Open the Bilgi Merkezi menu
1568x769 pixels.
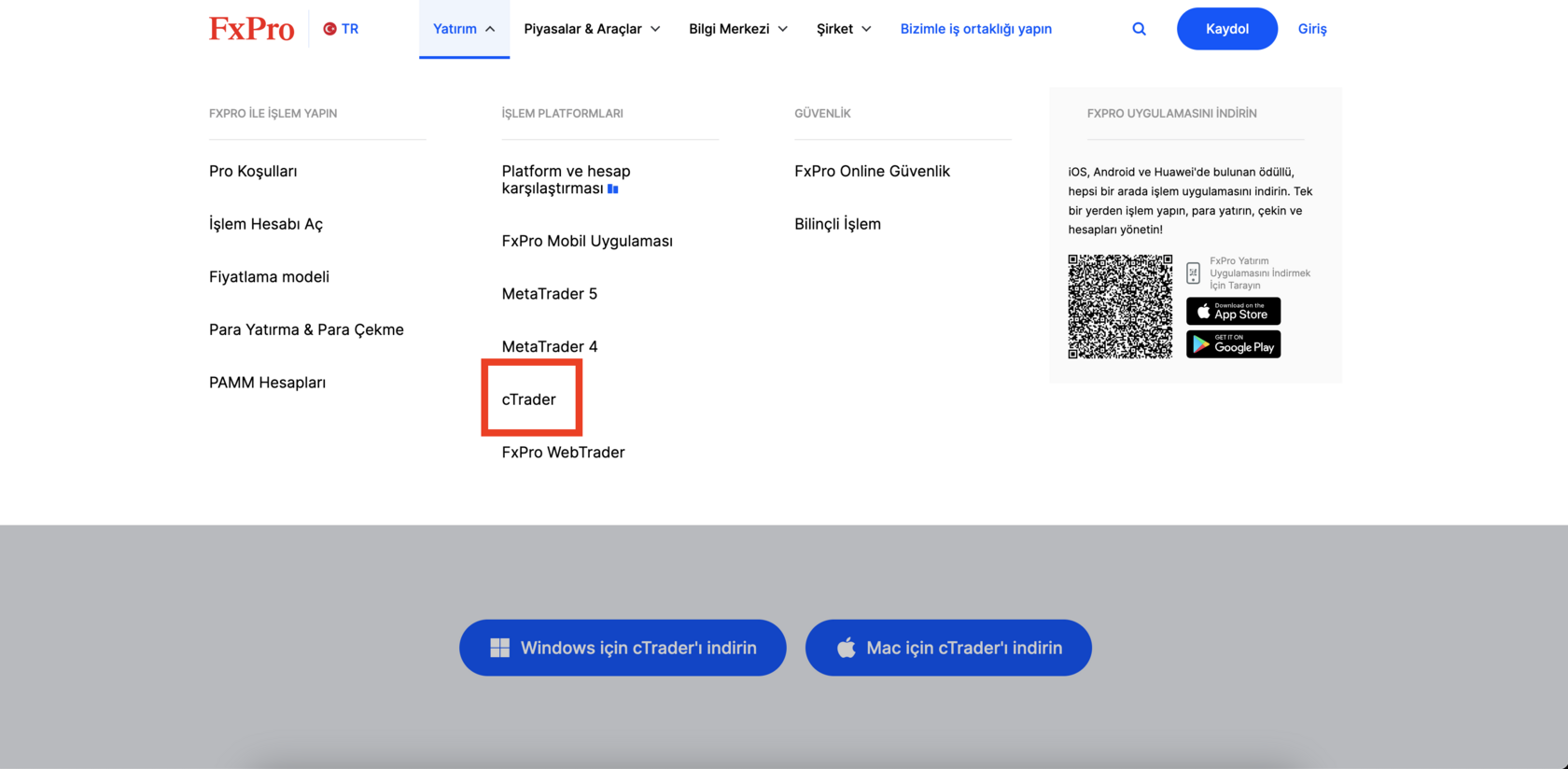click(738, 29)
